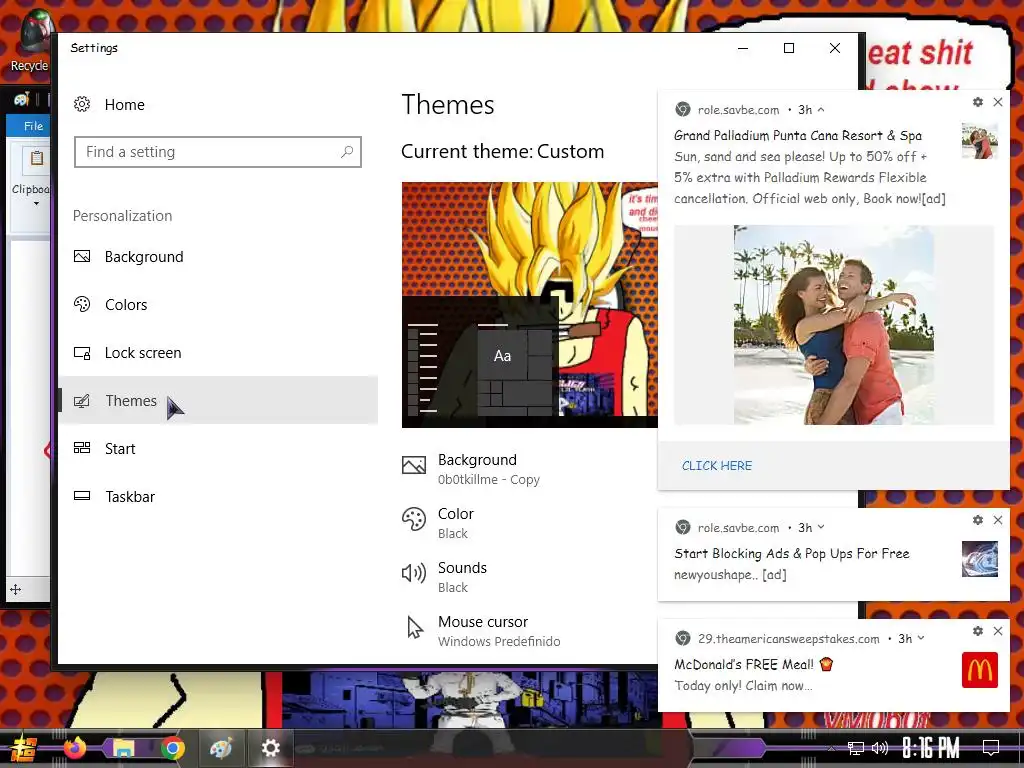Viewport: 1024px width, 768px height.
Task: Dismiss the Grand Palladium Punta Cana notification
Action: (998, 102)
